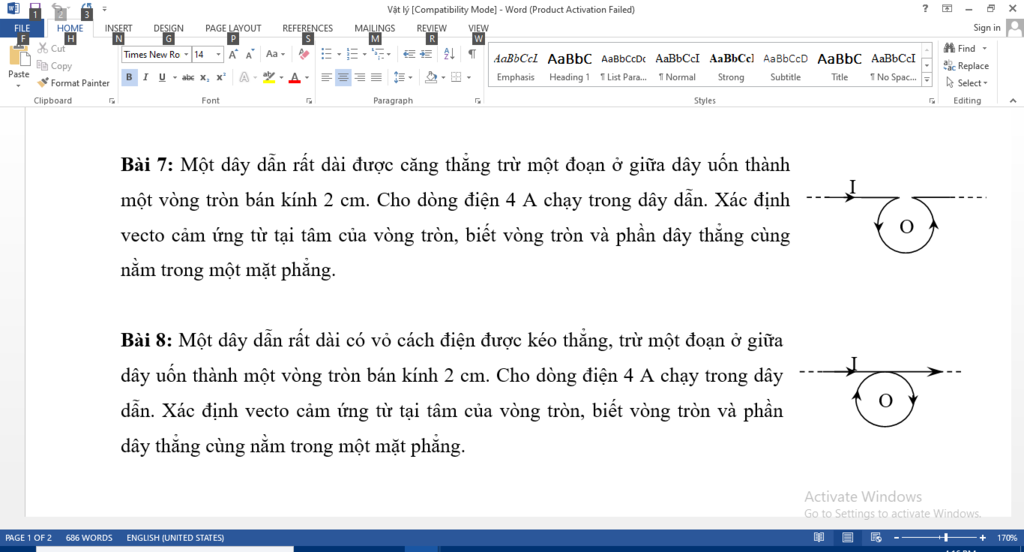Toggle Italic formatting

pos(146,77)
